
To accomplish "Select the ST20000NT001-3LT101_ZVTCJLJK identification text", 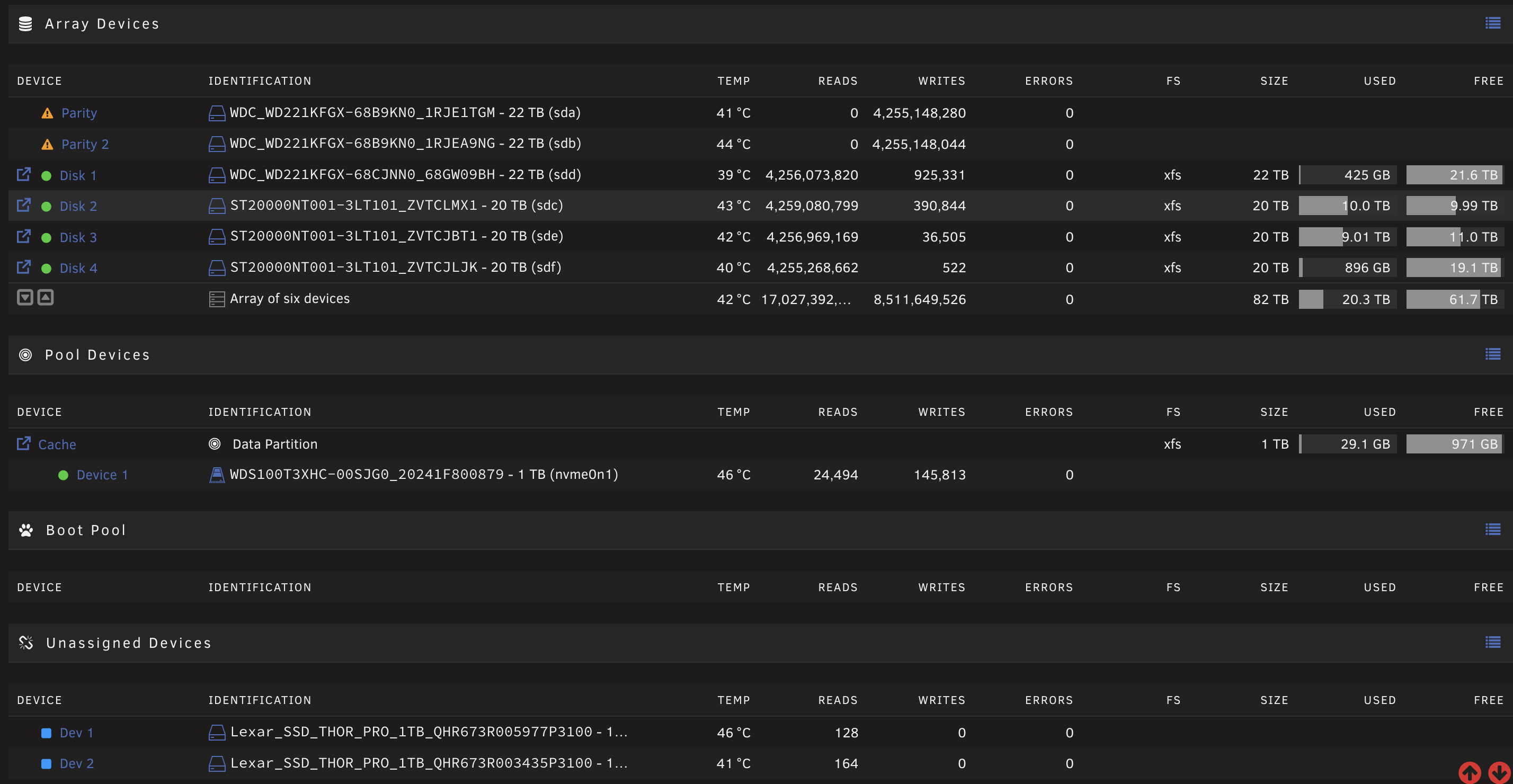I will point(353,267).
